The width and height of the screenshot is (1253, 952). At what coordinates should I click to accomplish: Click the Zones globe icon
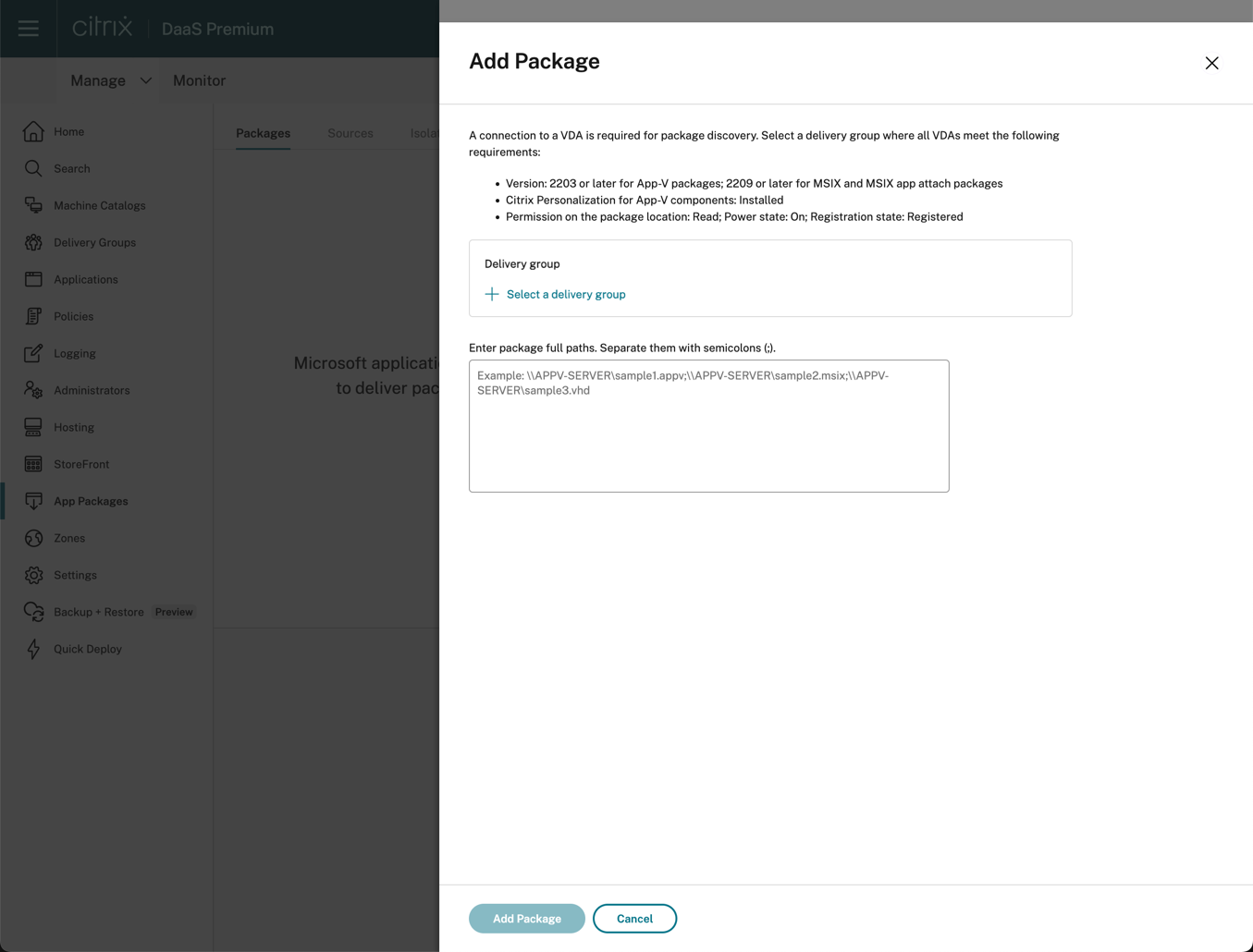(x=33, y=538)
